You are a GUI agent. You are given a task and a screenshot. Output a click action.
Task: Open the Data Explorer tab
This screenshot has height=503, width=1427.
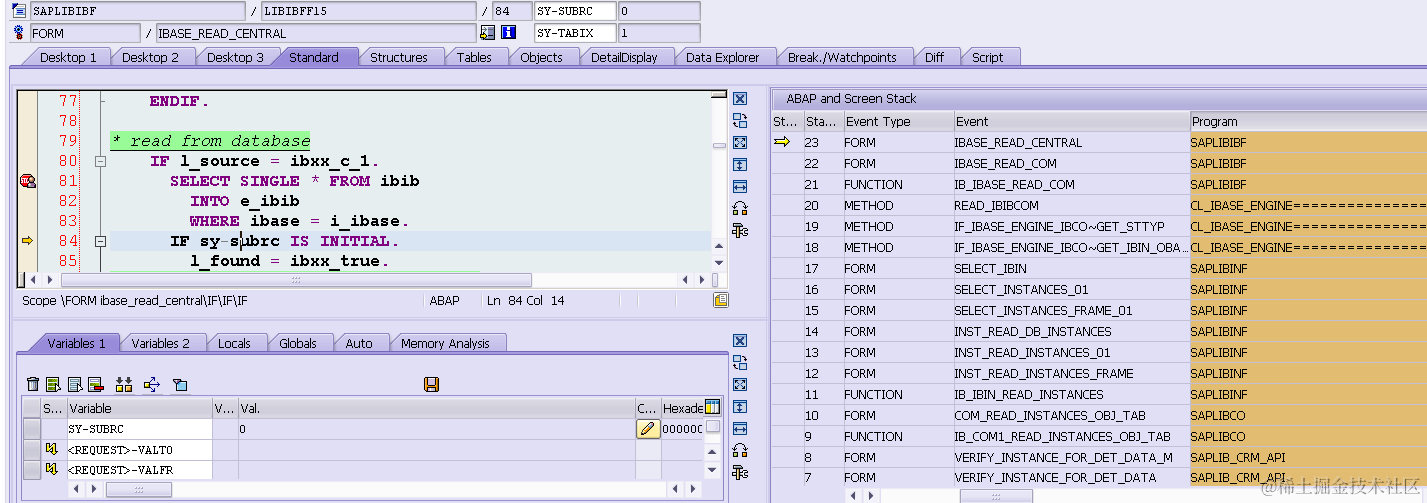tap(722, 57)
